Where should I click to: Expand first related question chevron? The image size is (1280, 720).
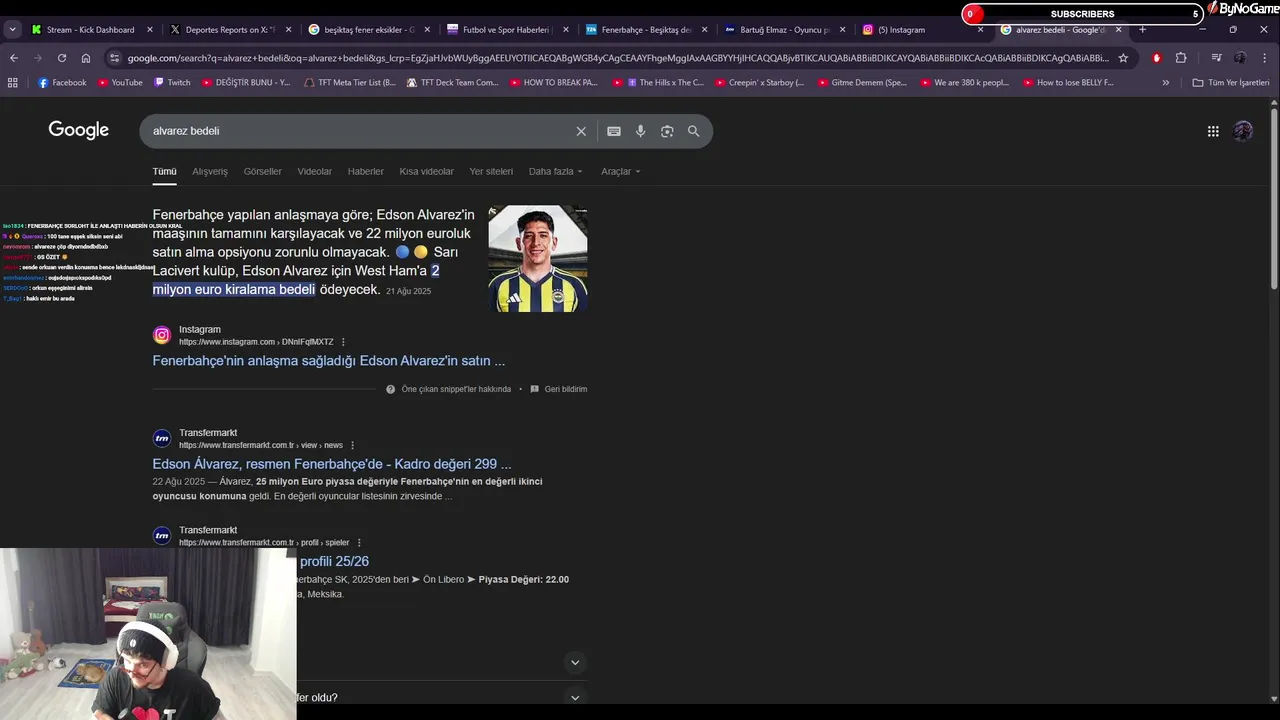pos(575,662)
